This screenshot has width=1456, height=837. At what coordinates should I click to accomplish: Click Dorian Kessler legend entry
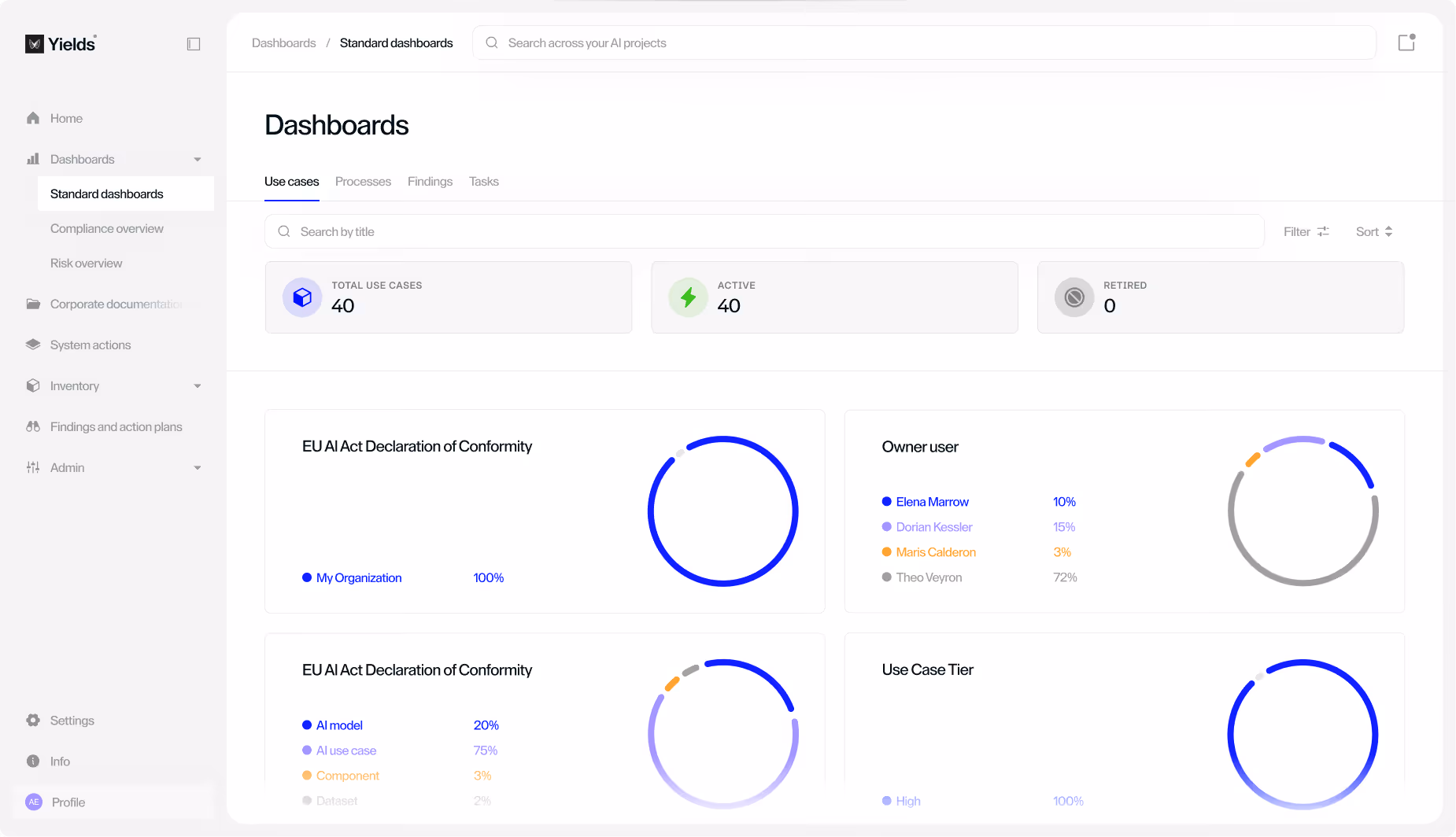coord(934,527)
